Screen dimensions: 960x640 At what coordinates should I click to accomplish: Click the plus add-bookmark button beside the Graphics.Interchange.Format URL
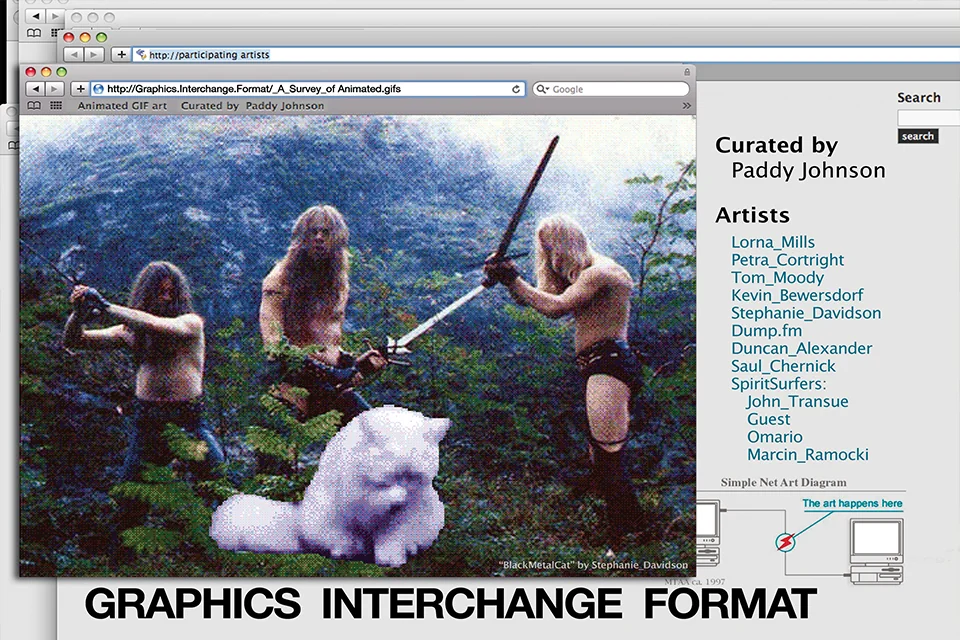tap(80, 89)
